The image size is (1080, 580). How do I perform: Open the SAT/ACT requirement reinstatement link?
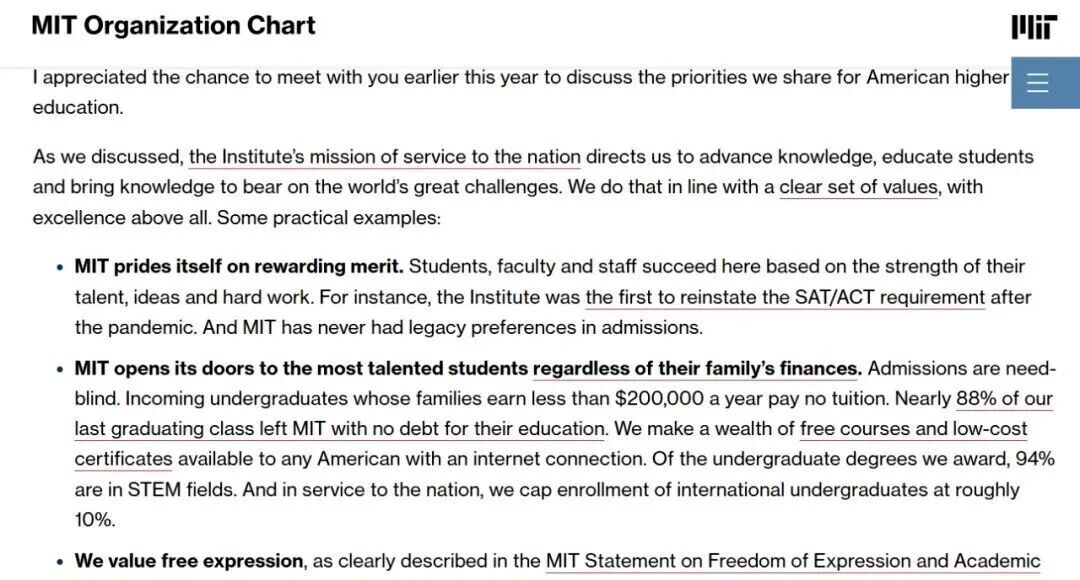click(785, 297)
